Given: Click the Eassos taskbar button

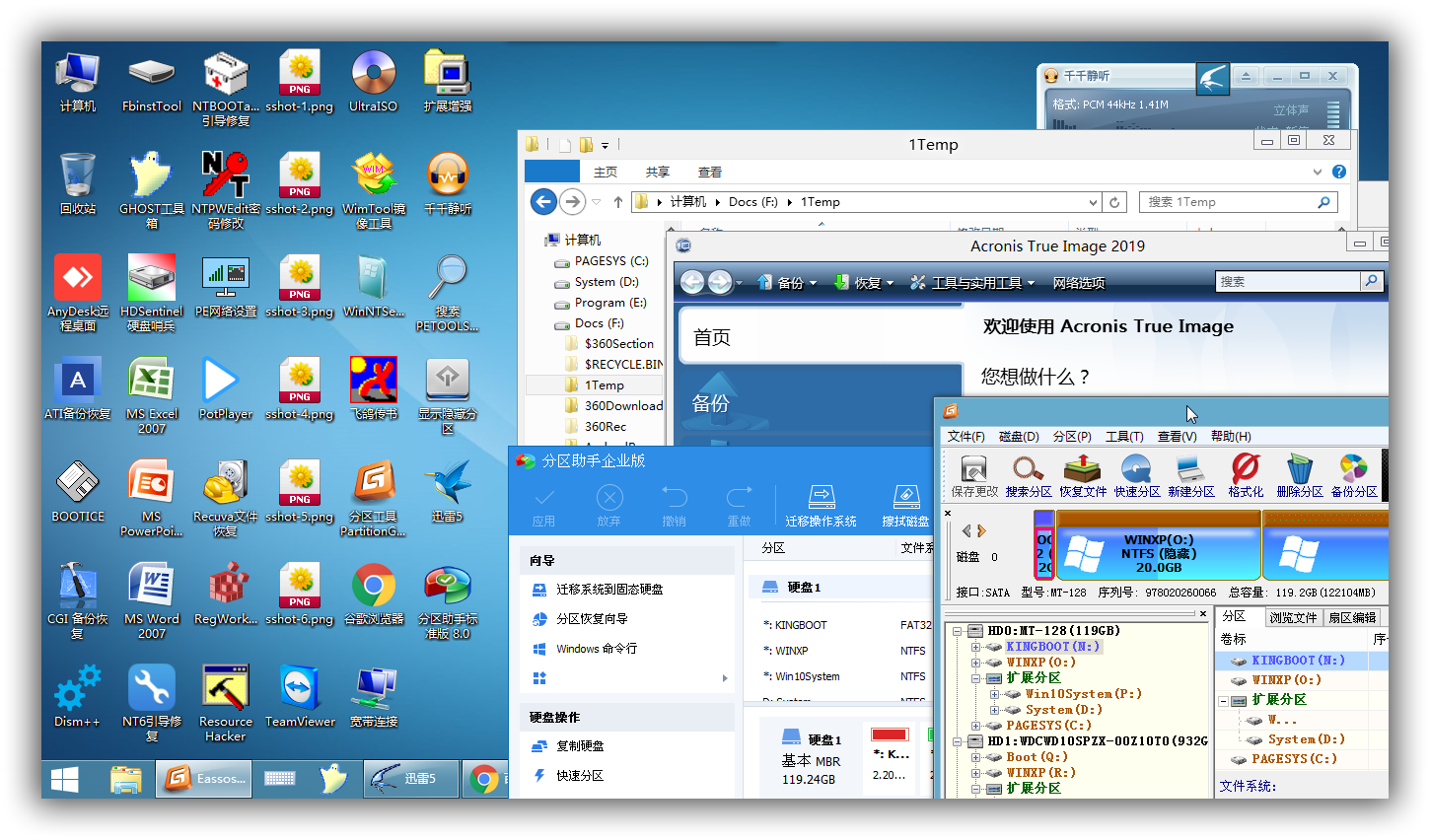Looking at the screenshot, I should point(203,780).
